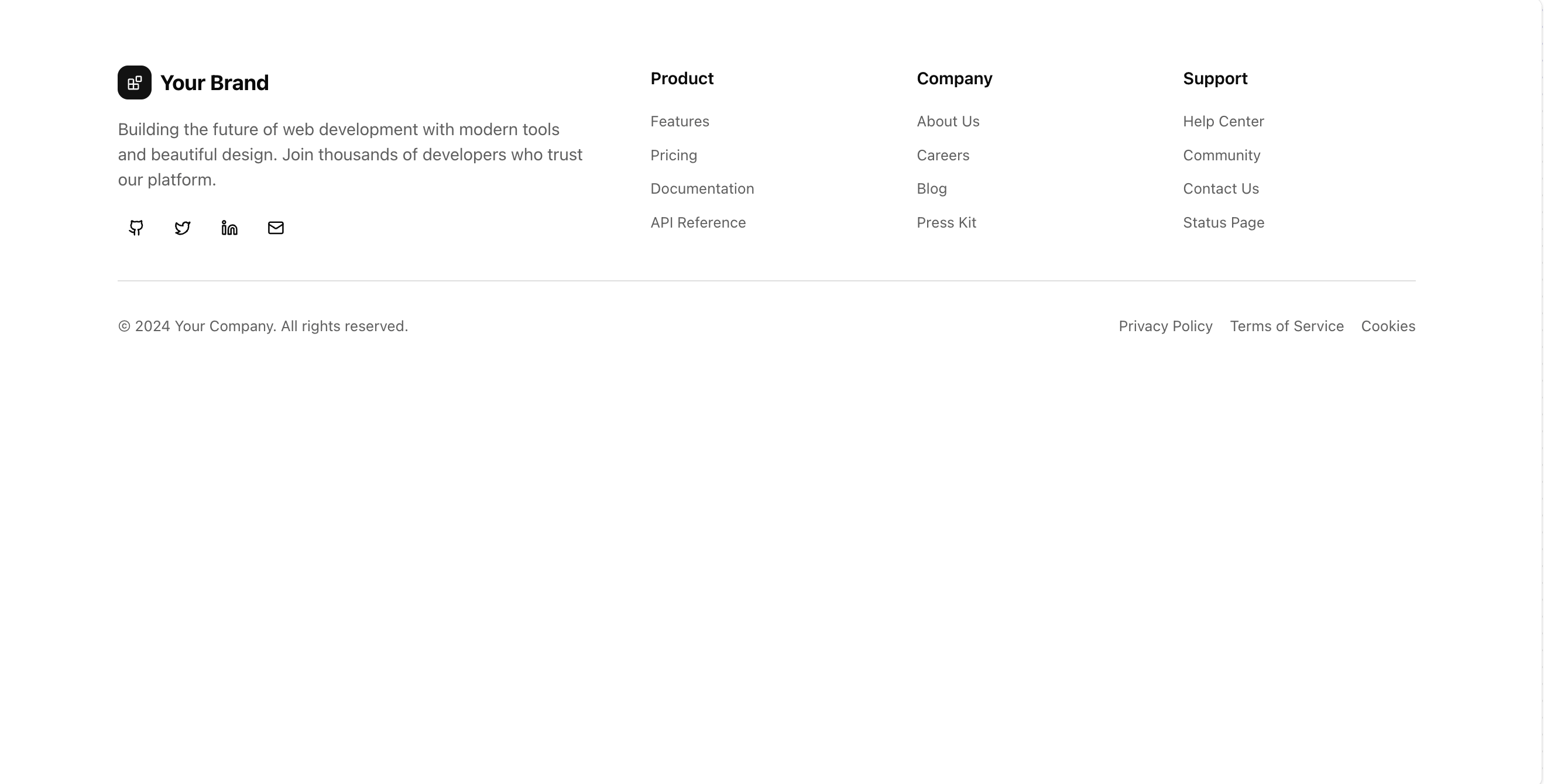Open the Twitter bird icon
Image resolution: width=1544 pixels, height=784 pixels.
[x=183, y=228]
